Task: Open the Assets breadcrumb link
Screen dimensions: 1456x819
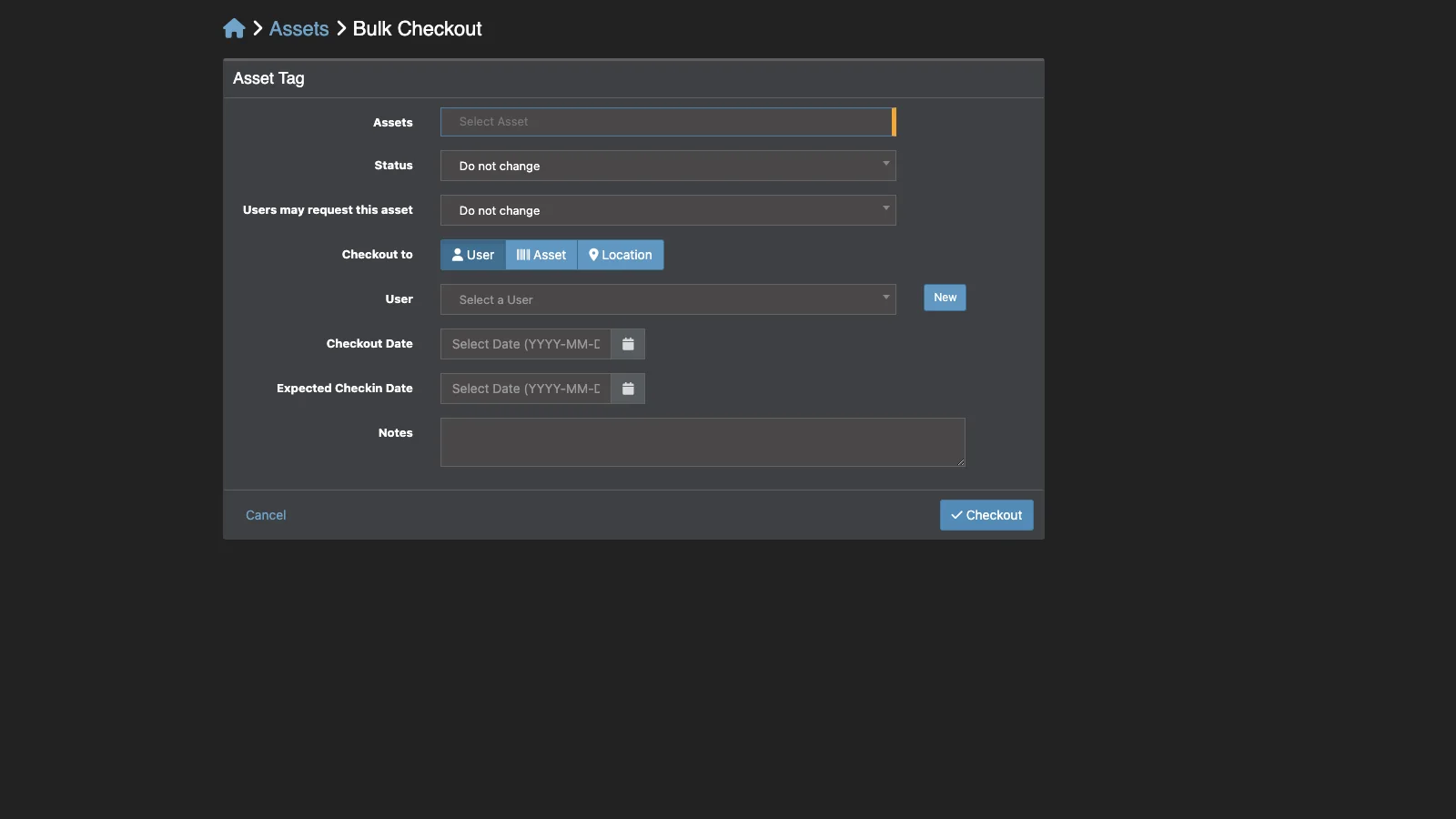Action: pyautogui.click(x=298, y=28)
